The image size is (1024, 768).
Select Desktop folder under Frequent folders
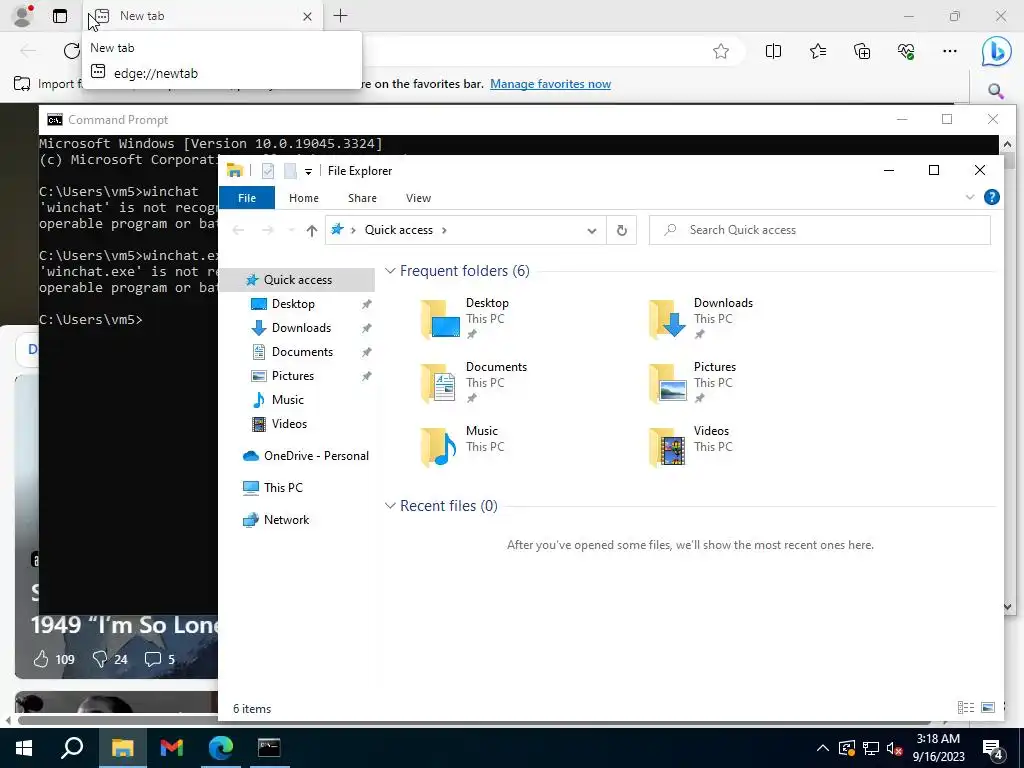[465, 319]
